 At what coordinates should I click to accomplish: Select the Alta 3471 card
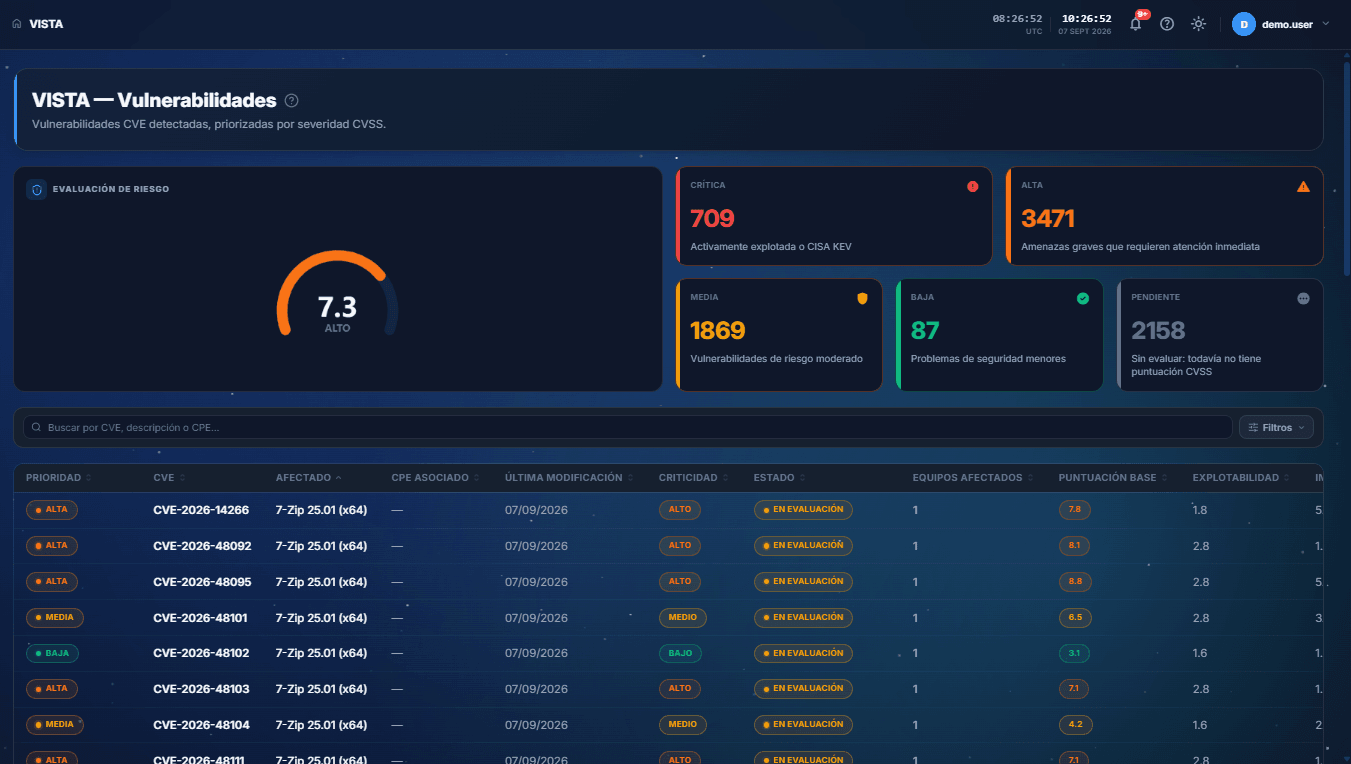pyautogui.click(x=1164, y=216)
